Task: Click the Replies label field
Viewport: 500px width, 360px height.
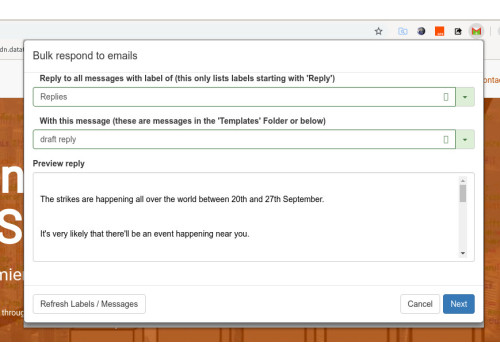Action: tap(244, 97)
